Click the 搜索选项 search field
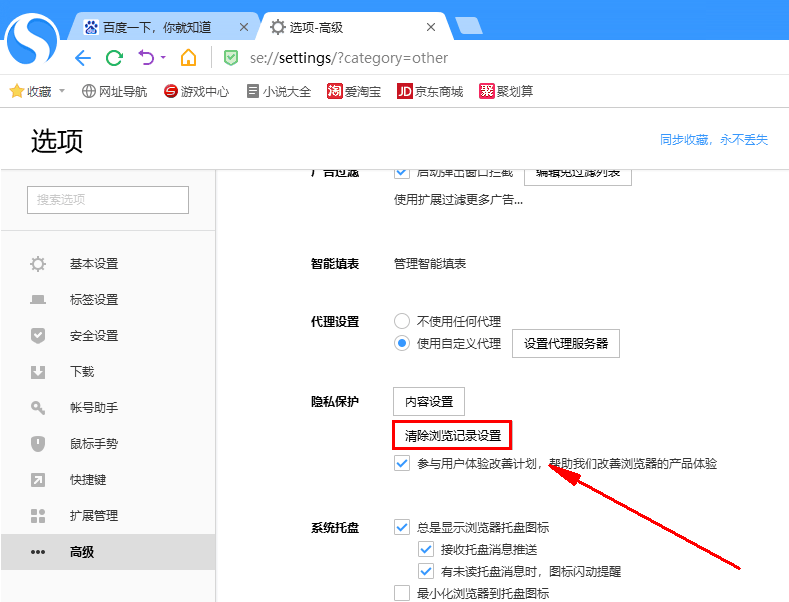Screen dimensions: 789x602 (108, 200)
